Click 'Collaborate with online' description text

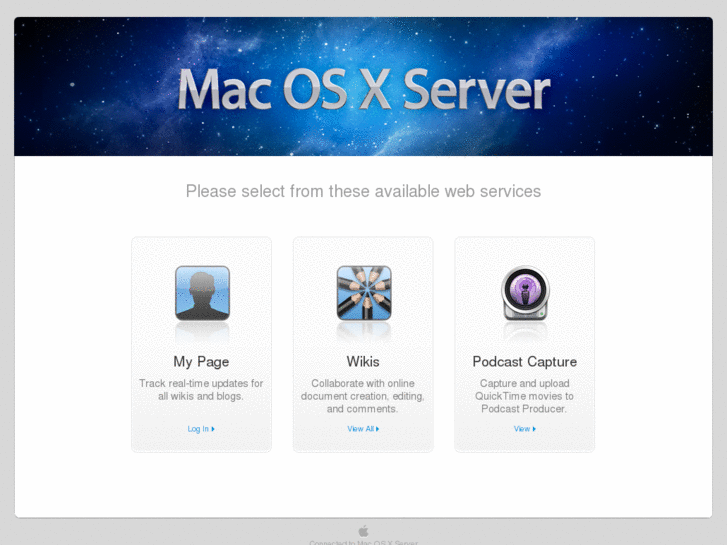[x=363, y=384]
